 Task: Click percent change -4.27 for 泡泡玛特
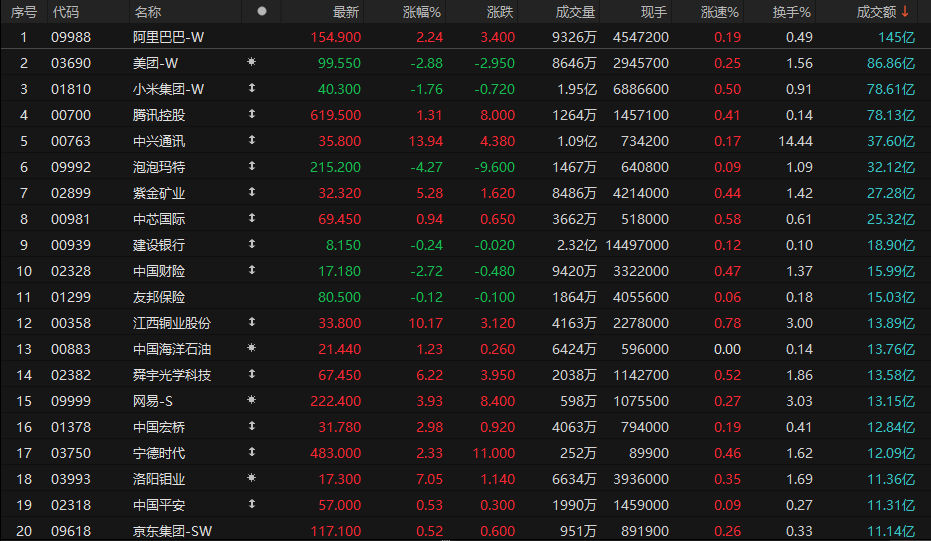pos(426,167)
